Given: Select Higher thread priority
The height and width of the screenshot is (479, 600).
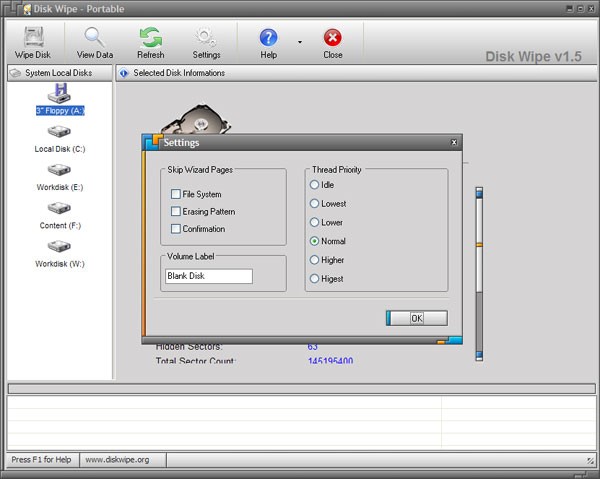Looking at the screenshot, I should coord(314,260).
